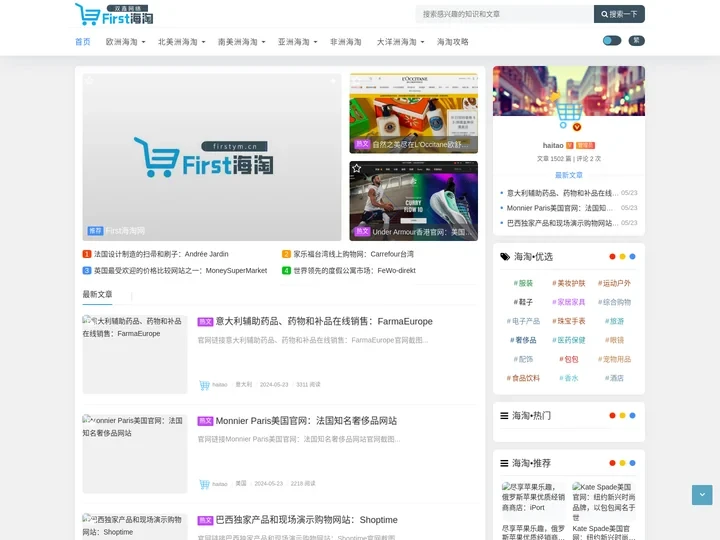Click the haitao avatar under FarmaEurope article
This screenshot has width=720, height=540.
pos(204,385)
